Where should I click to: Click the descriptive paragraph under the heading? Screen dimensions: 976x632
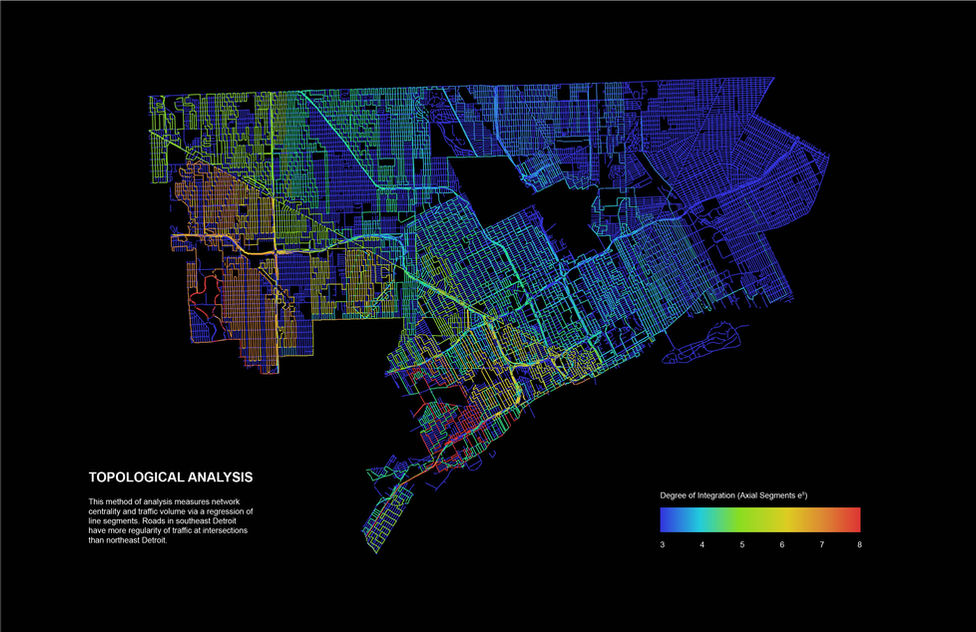point(171,521)
